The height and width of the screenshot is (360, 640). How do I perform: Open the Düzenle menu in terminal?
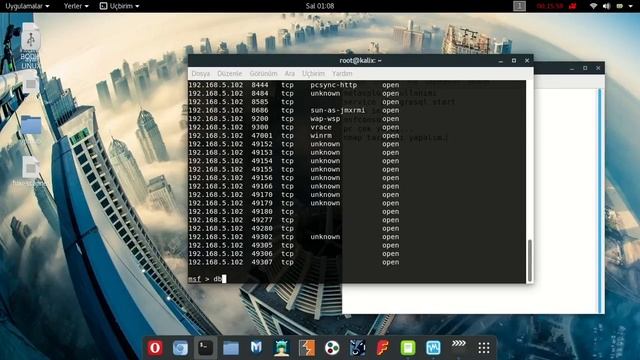pos(229,73)
